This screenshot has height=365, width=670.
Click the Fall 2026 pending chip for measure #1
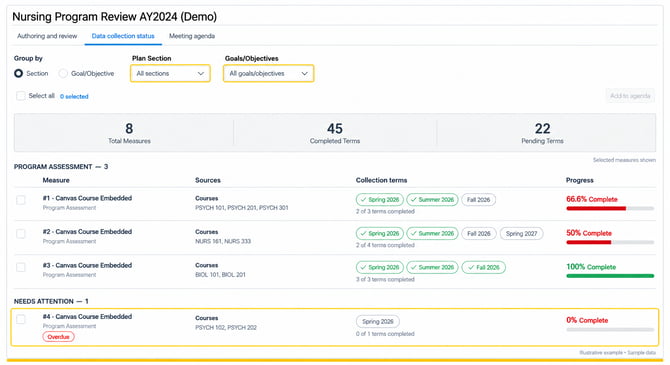(x=479, y=200)
